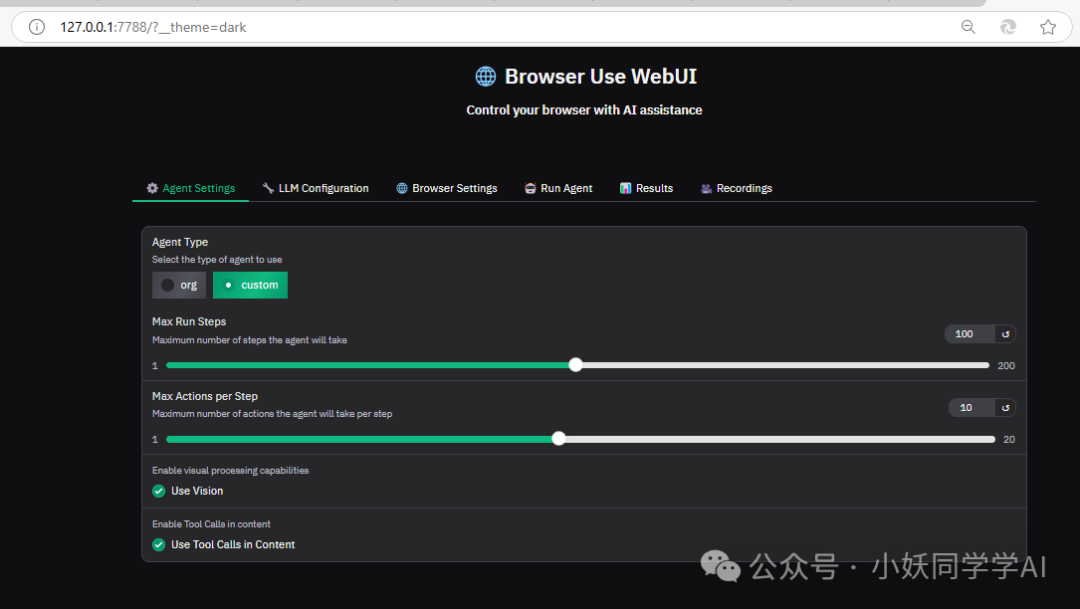Switch to the LLM Configuration tab

(315, 188)
